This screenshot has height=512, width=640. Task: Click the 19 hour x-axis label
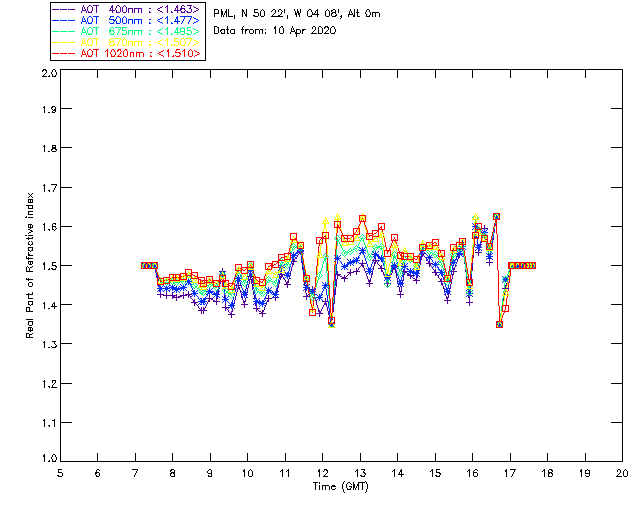[x=585, y=473]
